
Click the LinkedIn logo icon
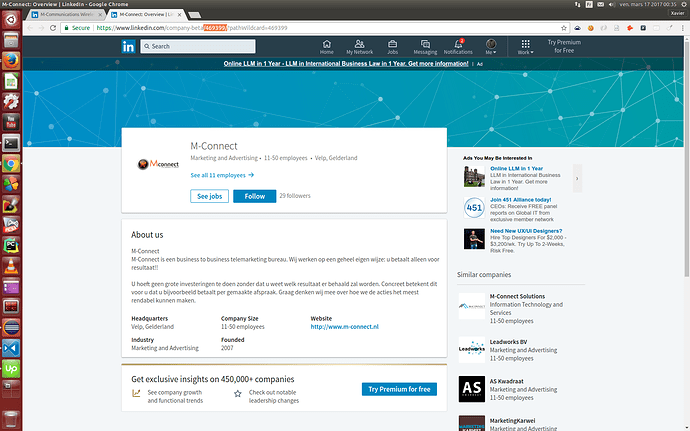(128, 46)
